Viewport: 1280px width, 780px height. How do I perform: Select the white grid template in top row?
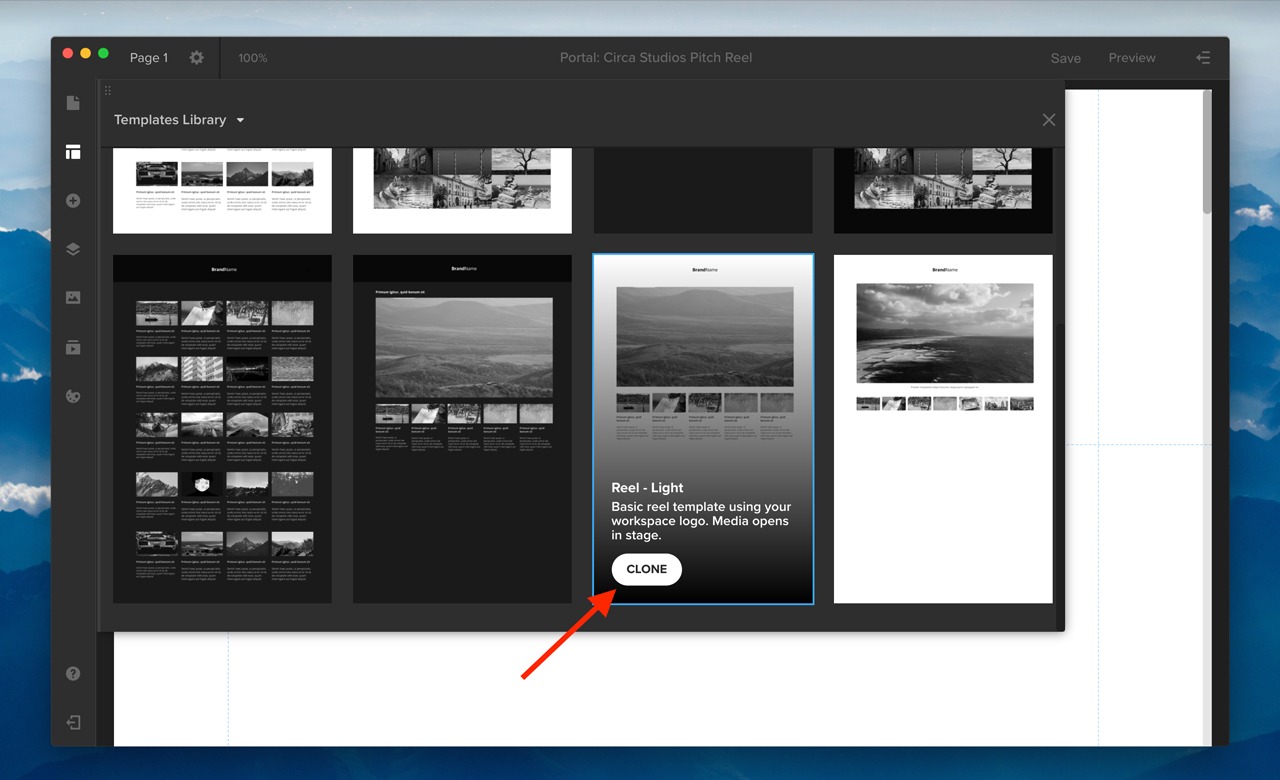[222, 190]
